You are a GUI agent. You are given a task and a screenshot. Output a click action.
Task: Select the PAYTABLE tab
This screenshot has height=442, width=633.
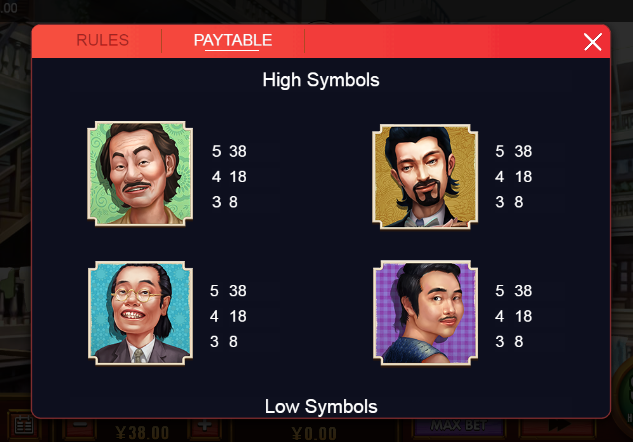(233, 40)
